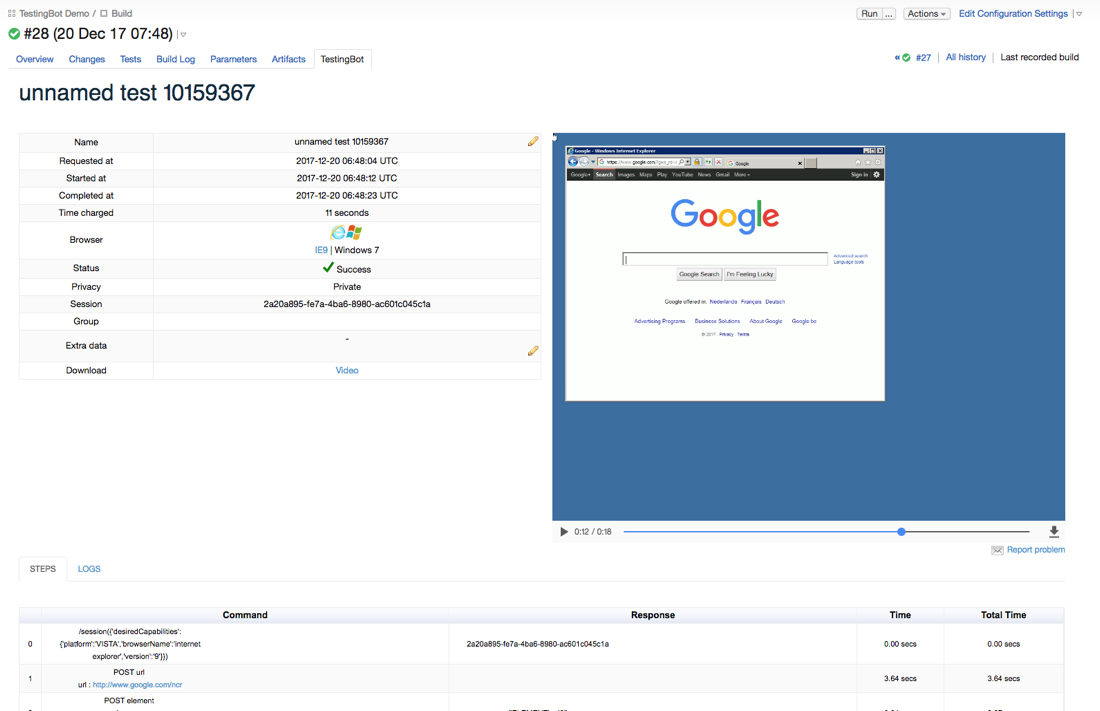Click the Requested at timestamp 06:48:04 UTC
1100x711 pixels.
(347, 161)
